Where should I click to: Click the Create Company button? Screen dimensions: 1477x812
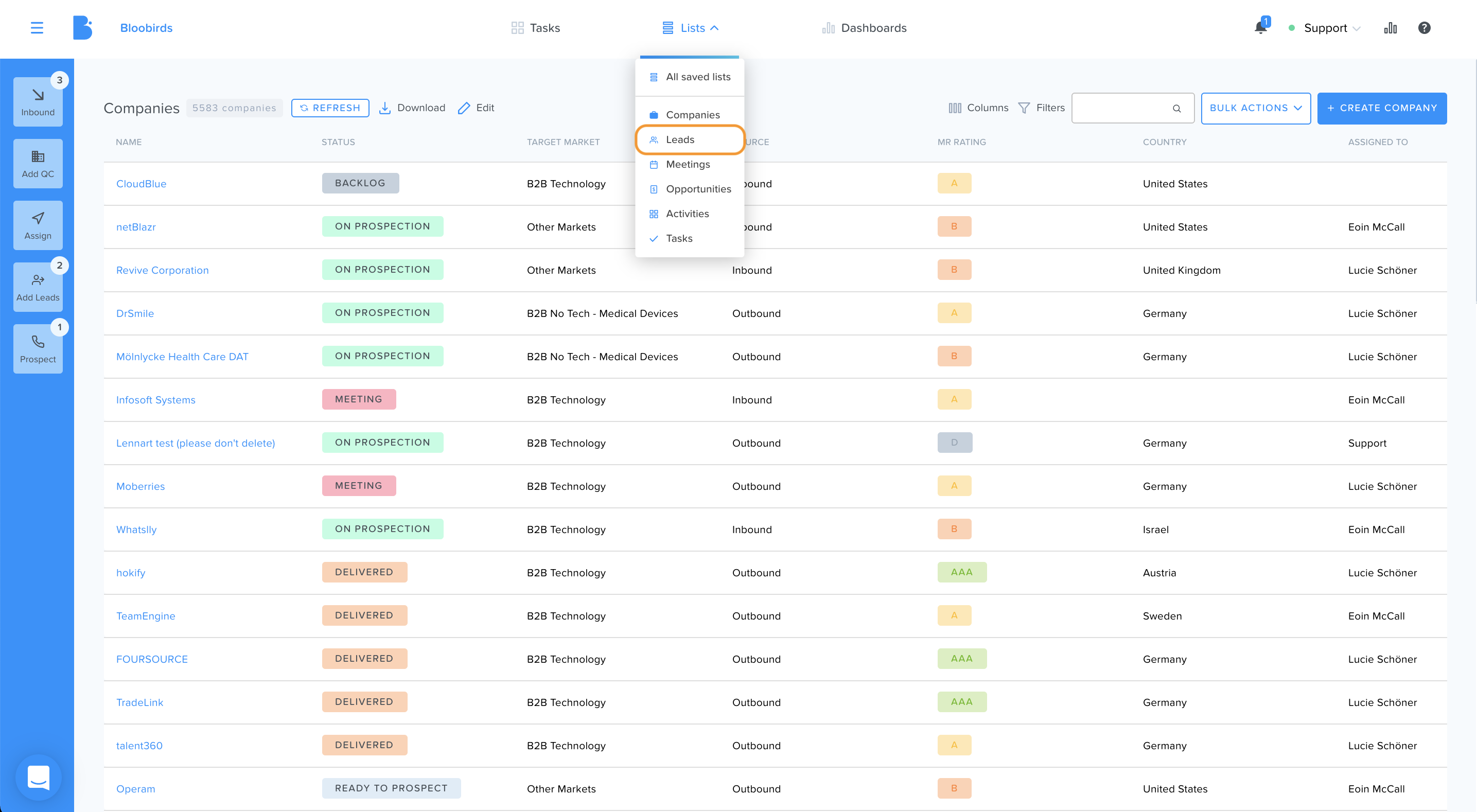coord(1382,108)
